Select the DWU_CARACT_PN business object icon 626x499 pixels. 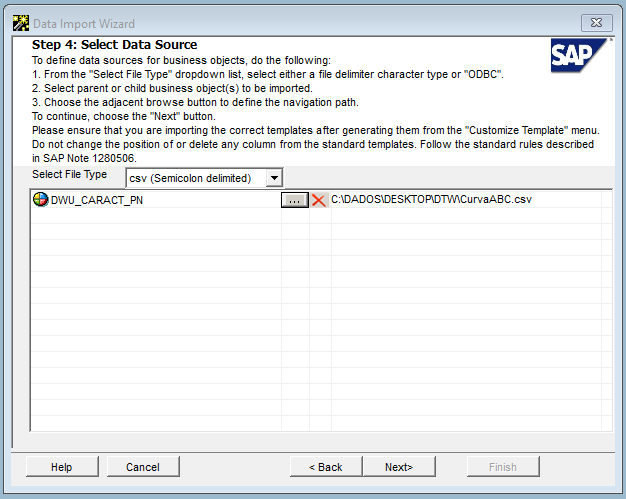[x=40, y=200]
